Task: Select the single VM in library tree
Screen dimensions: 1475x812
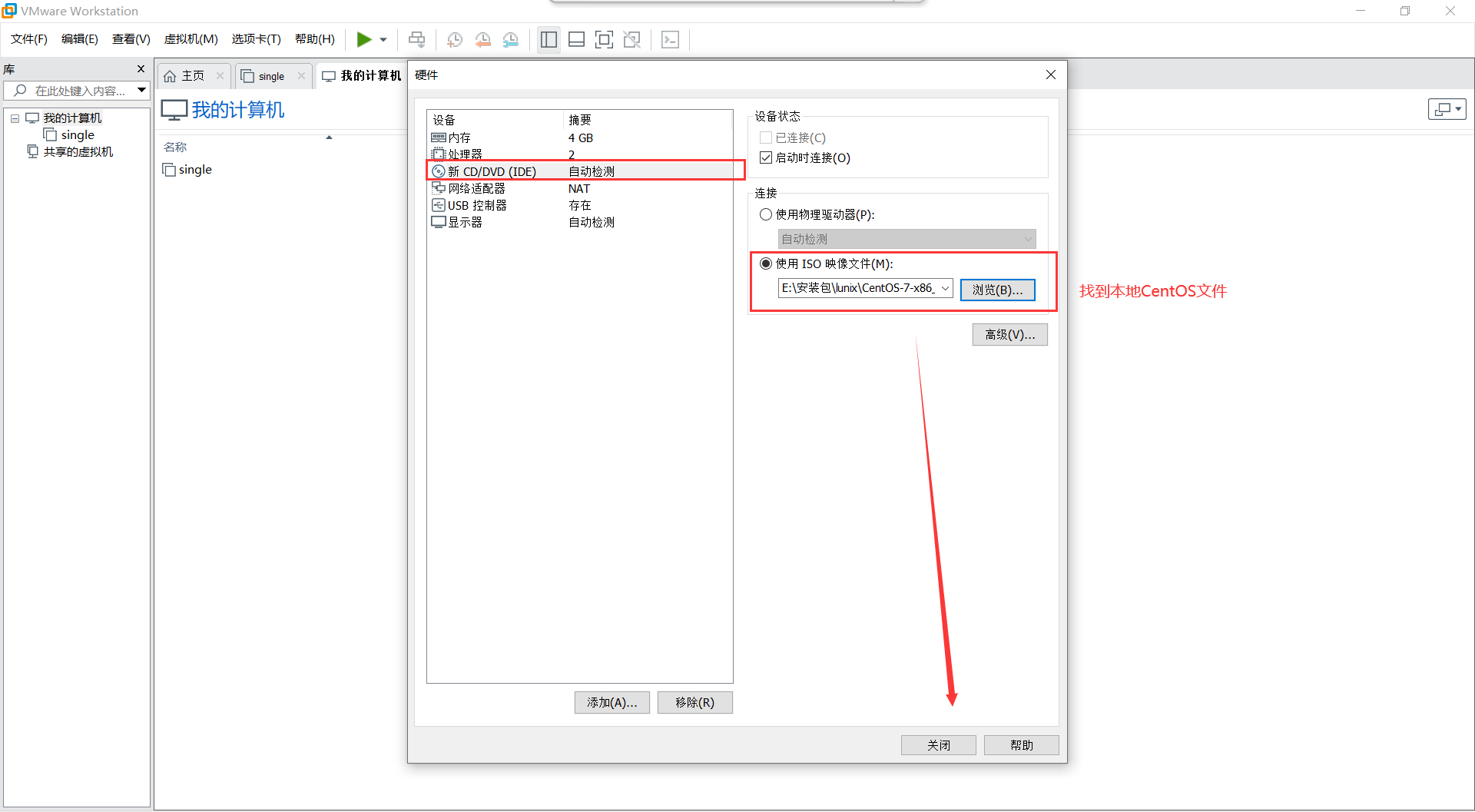Action: [x=78, y=135]
